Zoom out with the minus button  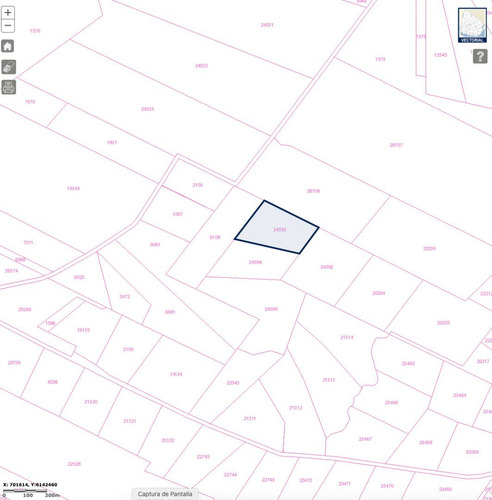point(8,26)
